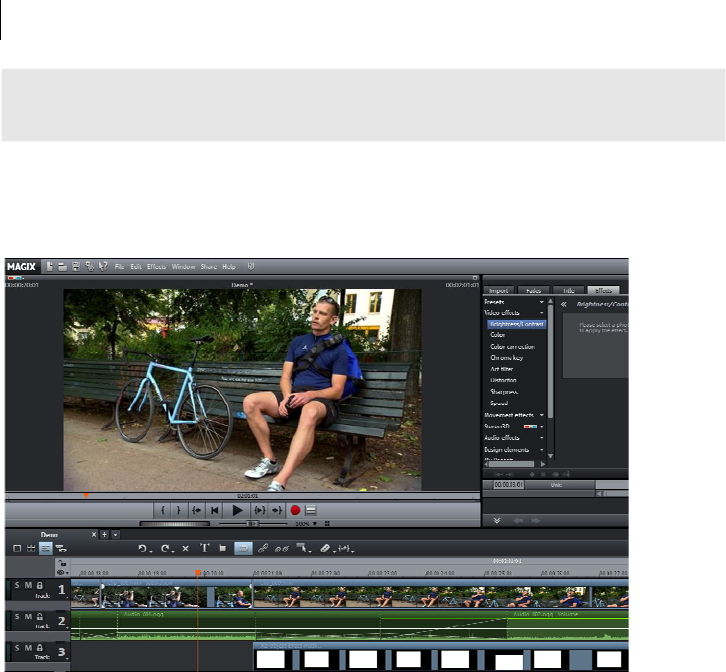726x672 pixels.
Task: Delete selected object with X icon
Action: point(185,548)
